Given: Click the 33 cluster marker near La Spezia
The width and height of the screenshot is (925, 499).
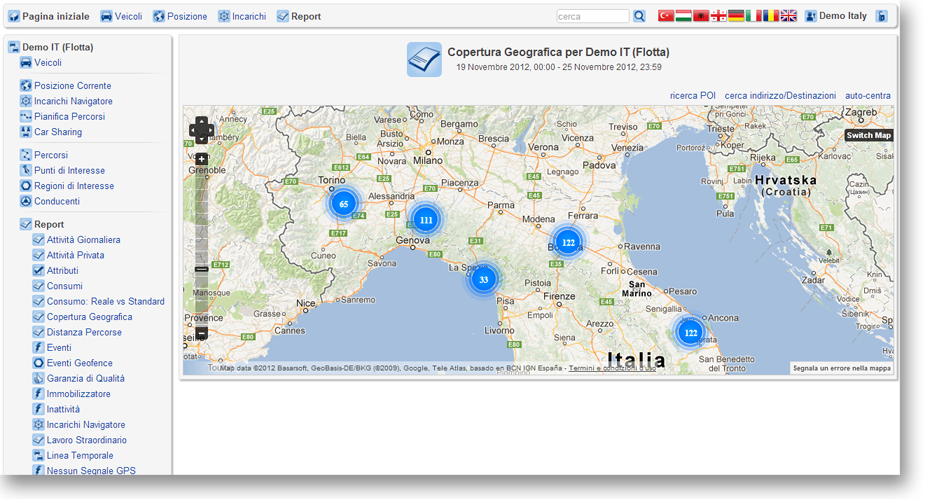Looking at the screenshot, I should point(484,279).
